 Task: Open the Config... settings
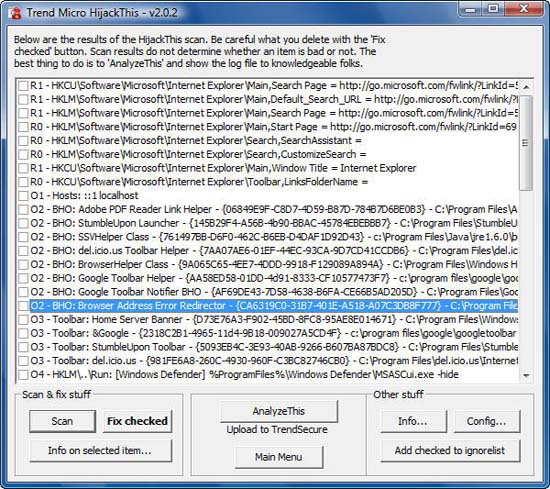pos(487,421)
